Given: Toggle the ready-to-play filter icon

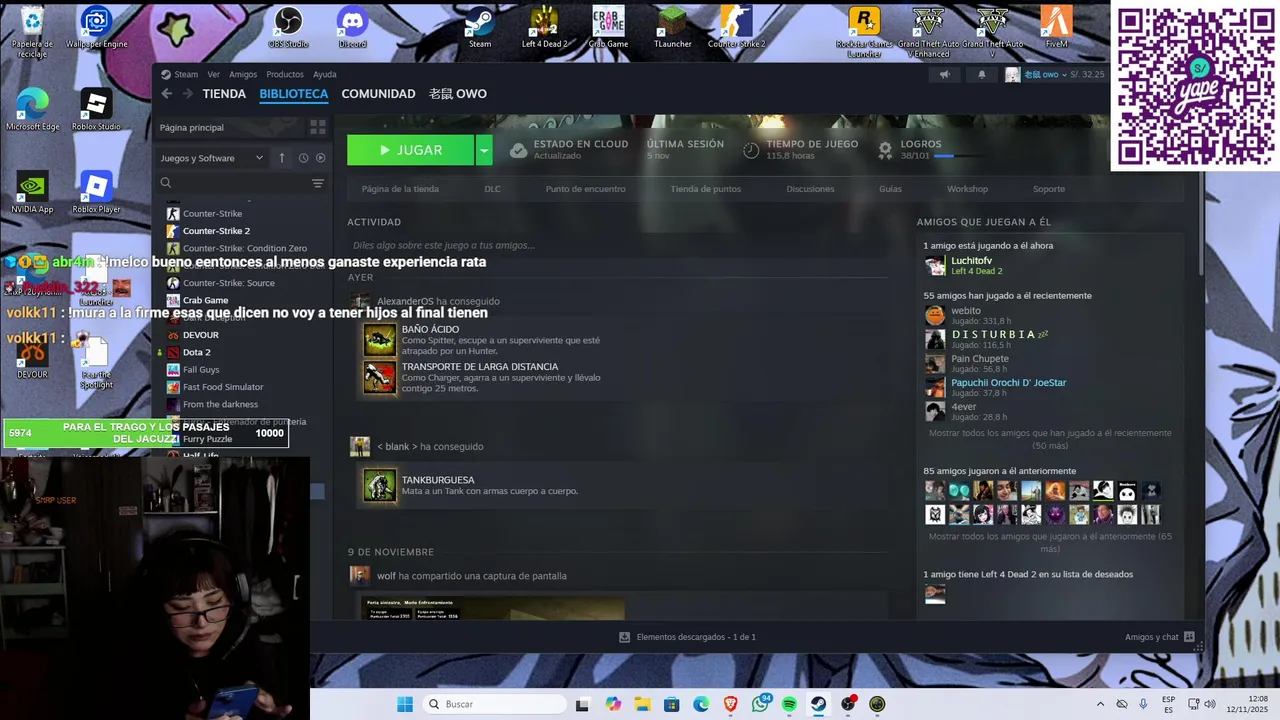Looking at the screenshot, I should tap(321, 158).
